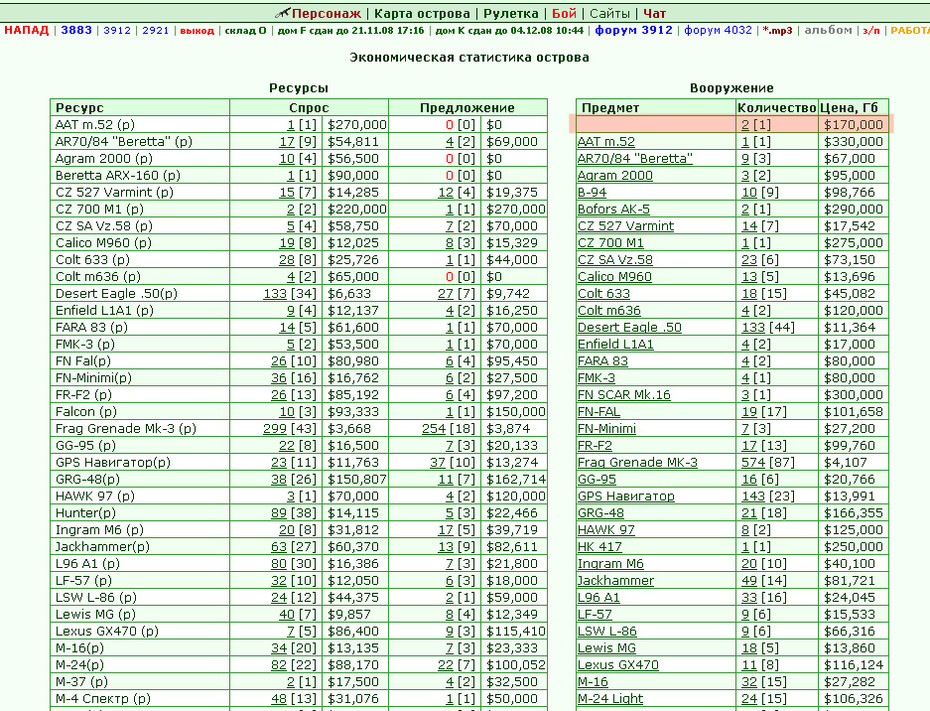
Task: Open supply count 37 for GPS Навигатор(p)
Action: pyautogui.click(x=438, y=463)
